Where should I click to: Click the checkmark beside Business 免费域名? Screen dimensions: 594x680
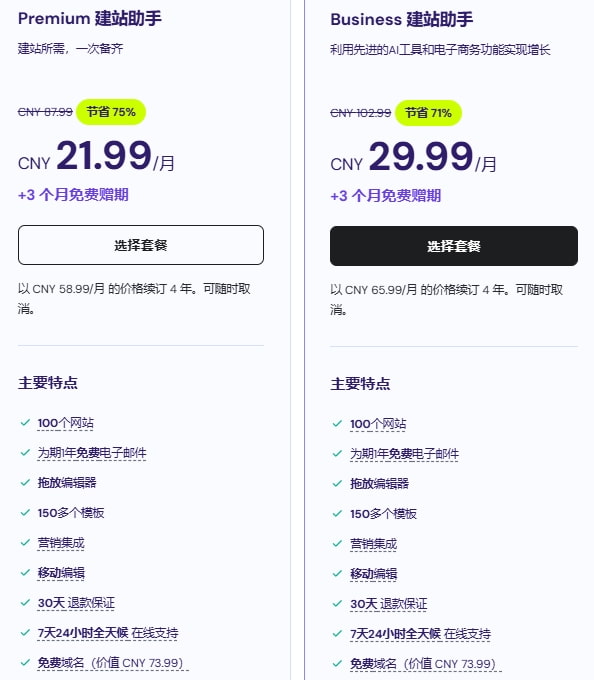[x=337, y=664]
